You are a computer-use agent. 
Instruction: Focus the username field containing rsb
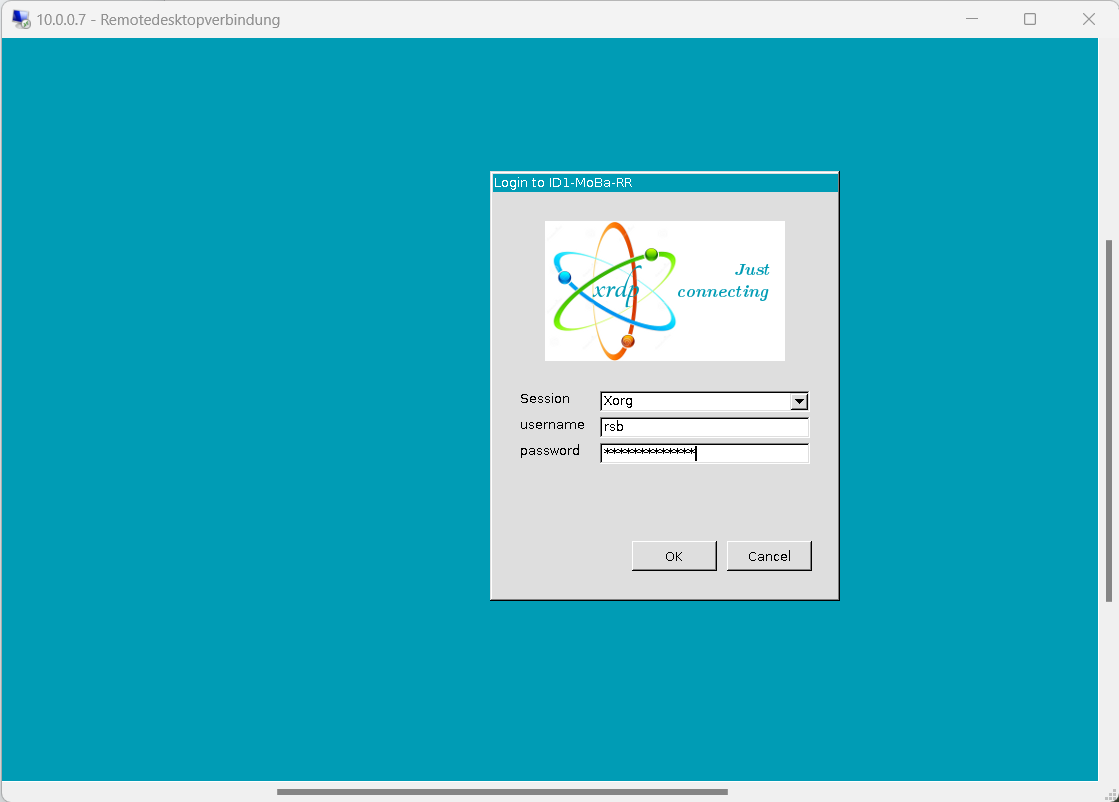(x=704, y=427)
